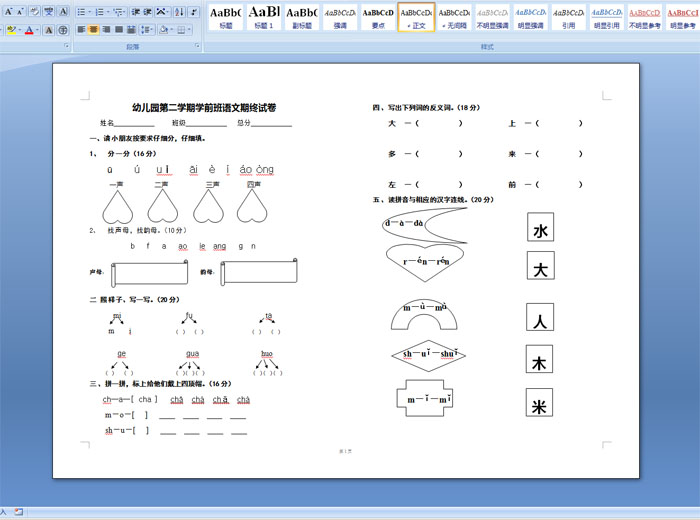Expand the numbering dropdown arrow
Viewport: 700px width, 520px height.
[x=108, y=12]
